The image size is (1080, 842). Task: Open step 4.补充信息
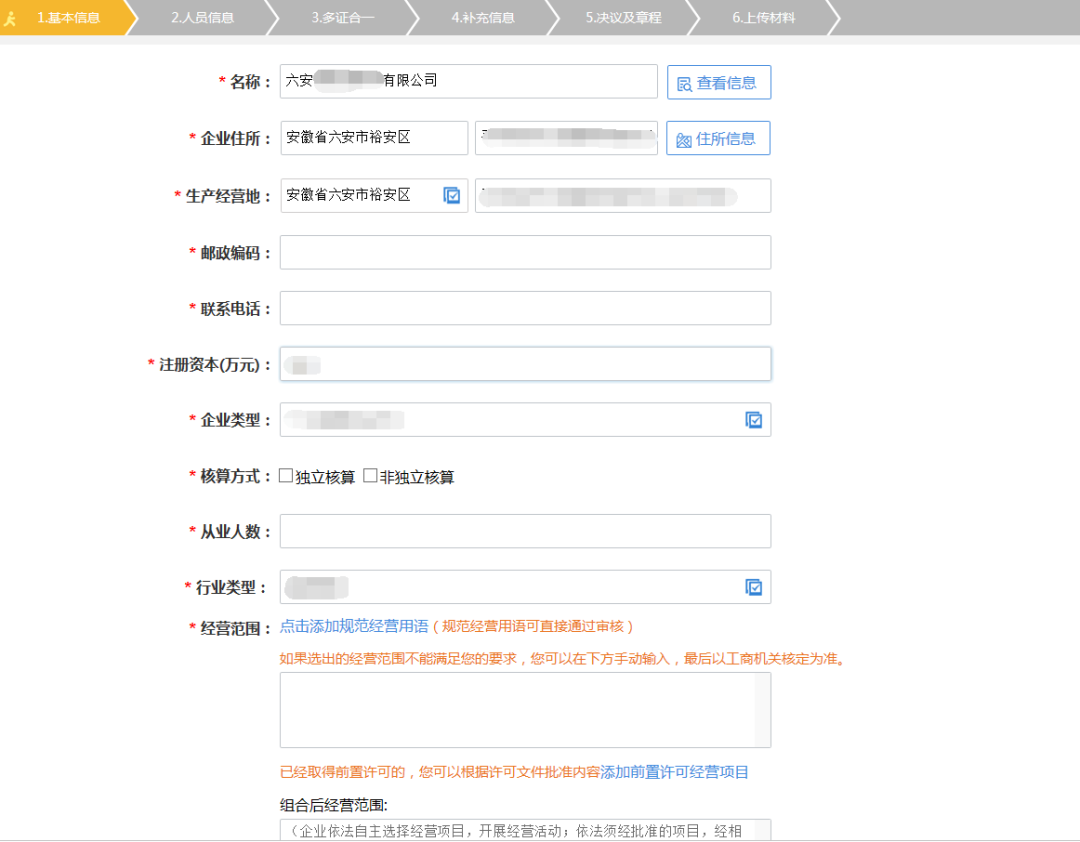click(x=482, y=18)
